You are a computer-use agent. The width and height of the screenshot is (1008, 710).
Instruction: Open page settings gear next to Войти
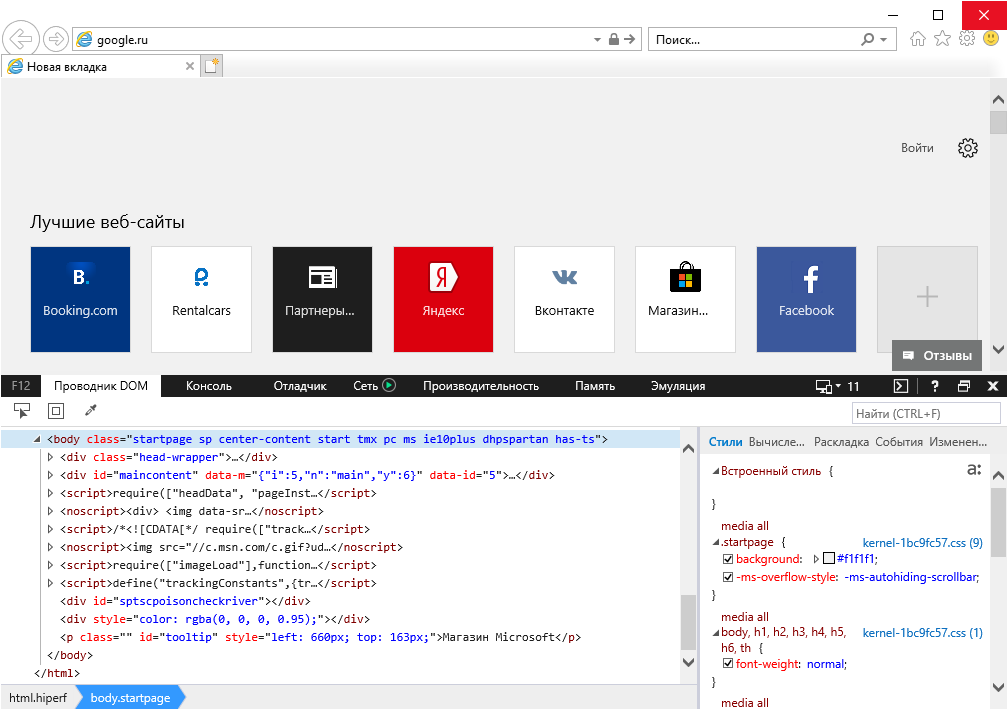coord(968,148)
